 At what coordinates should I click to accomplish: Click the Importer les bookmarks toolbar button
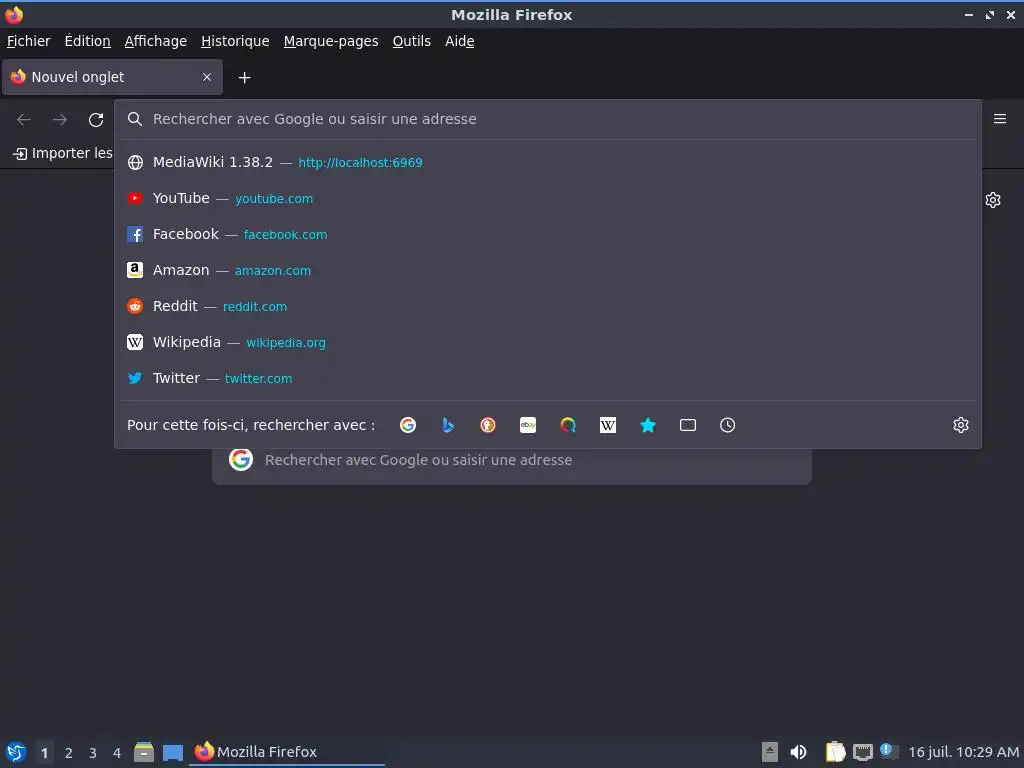[63, 153]
